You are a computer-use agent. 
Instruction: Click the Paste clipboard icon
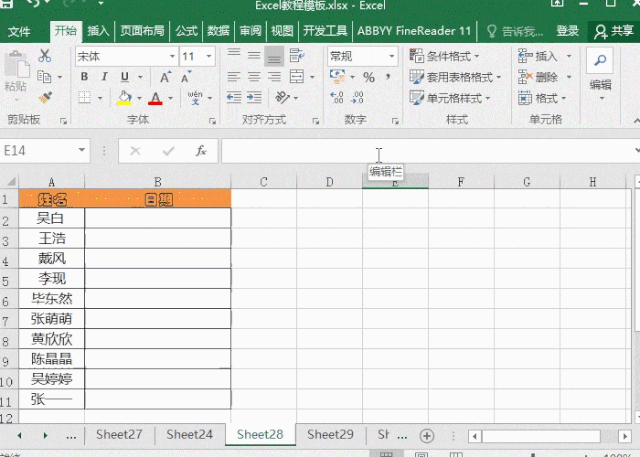pos(16,66)
